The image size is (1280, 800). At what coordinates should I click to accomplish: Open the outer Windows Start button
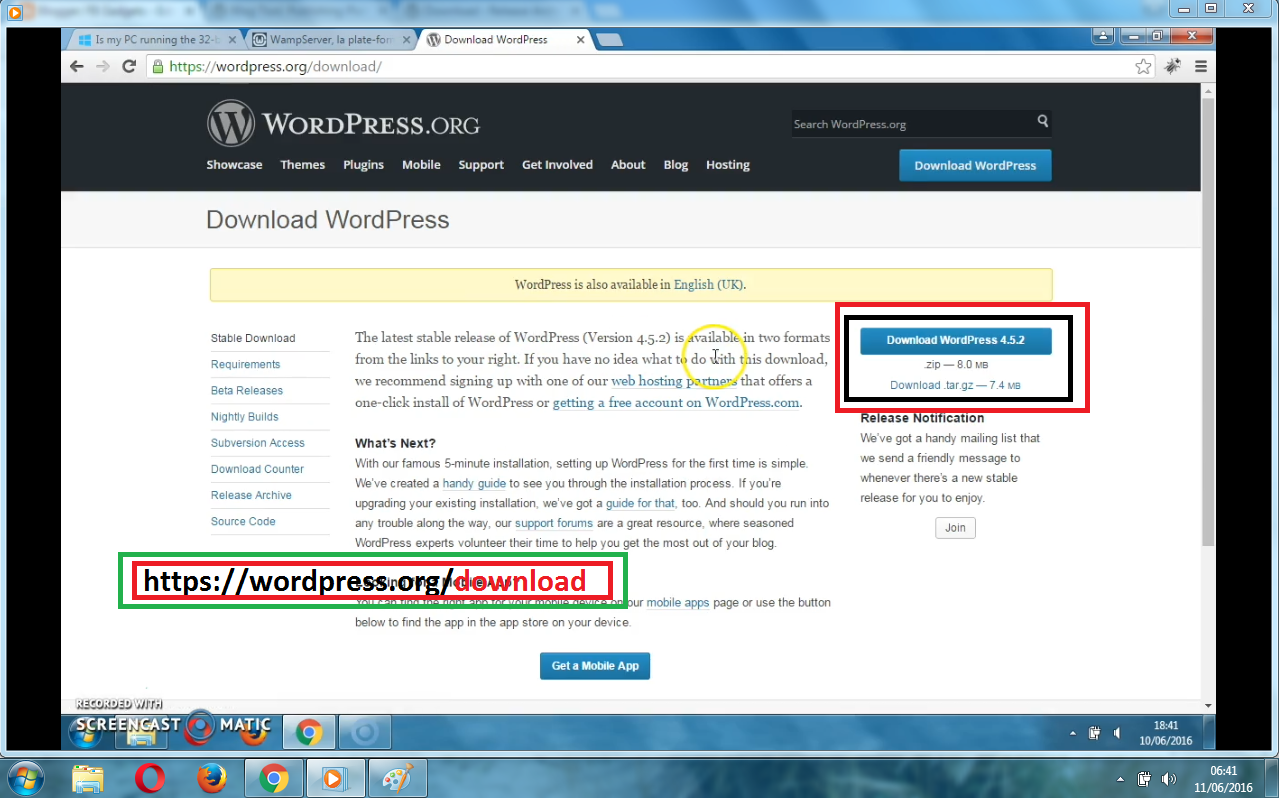[x=24, y=779]
